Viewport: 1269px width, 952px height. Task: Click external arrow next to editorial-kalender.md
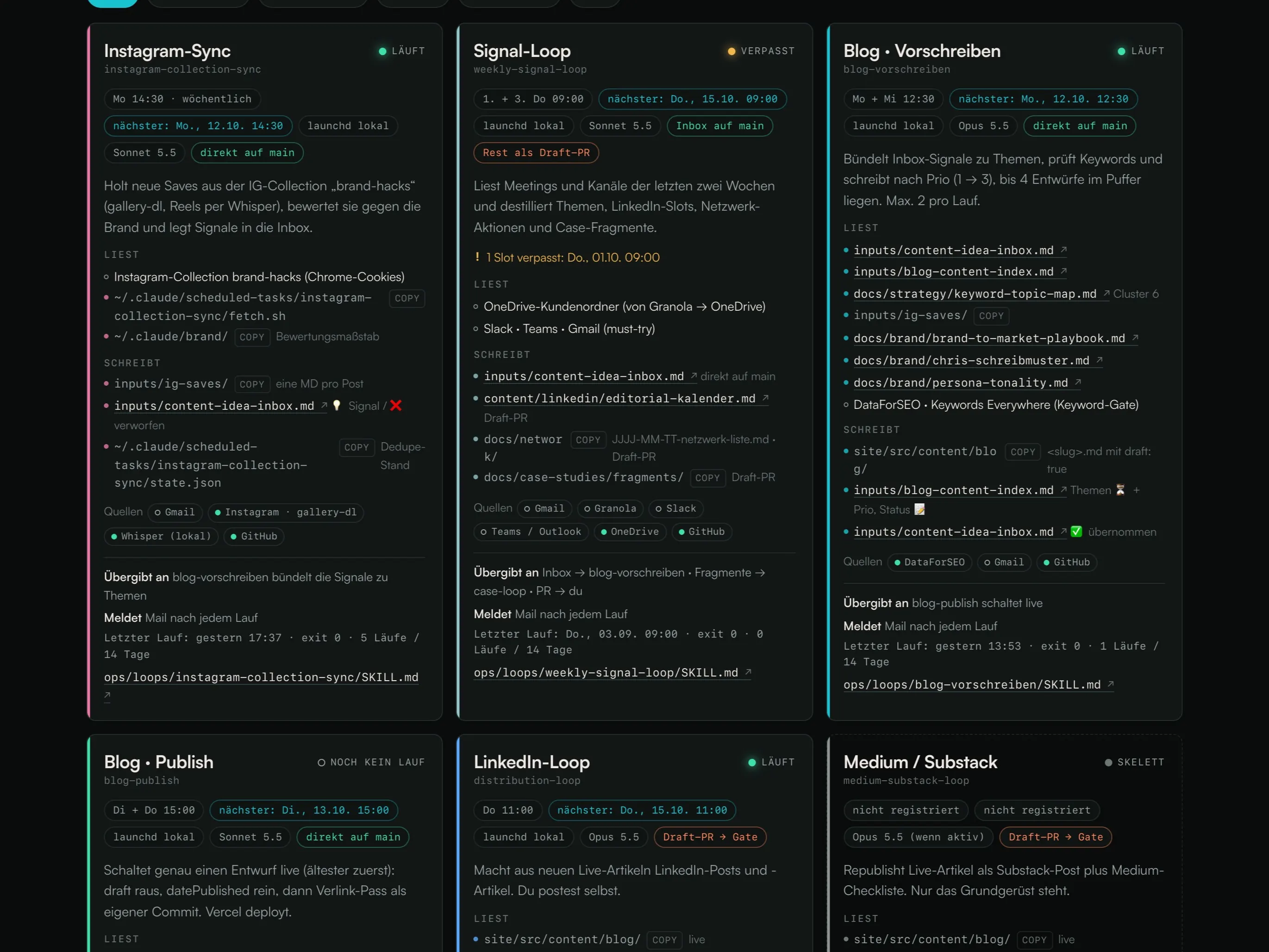(765, 398)
